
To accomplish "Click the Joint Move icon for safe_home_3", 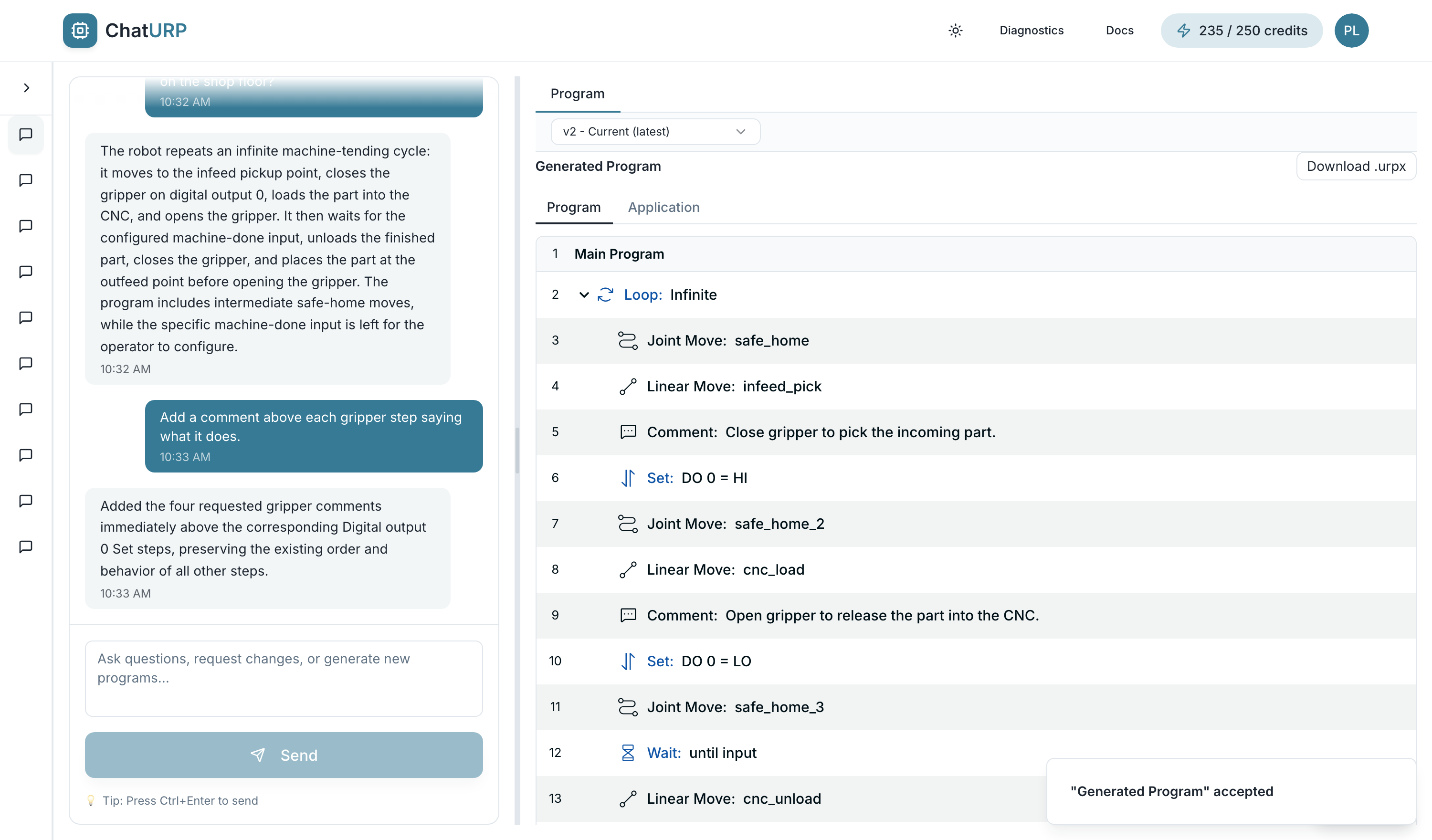I will (x=627, y=707).
